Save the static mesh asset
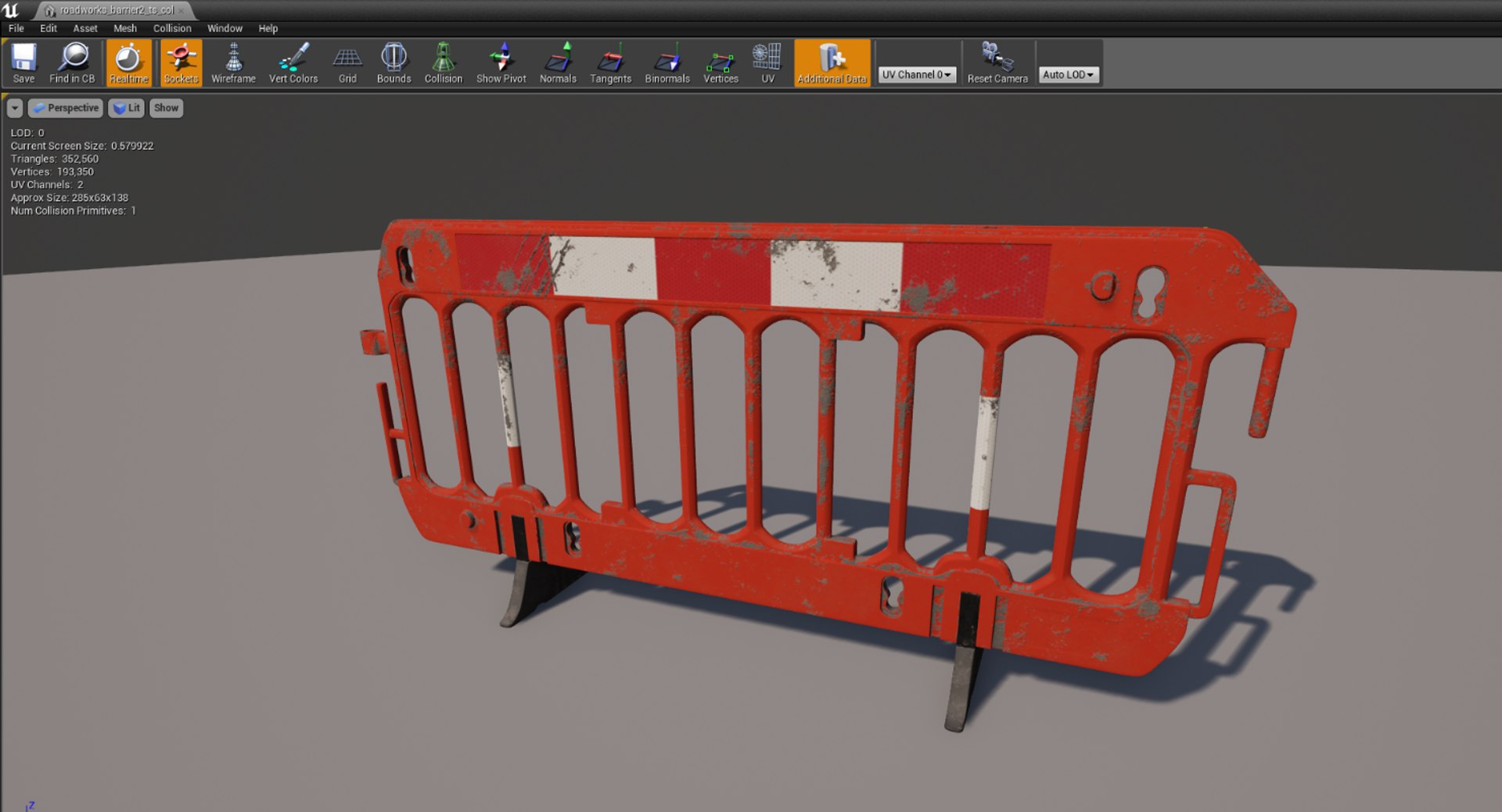This screenshot has width=1502, height=812. tap(23, 63)
